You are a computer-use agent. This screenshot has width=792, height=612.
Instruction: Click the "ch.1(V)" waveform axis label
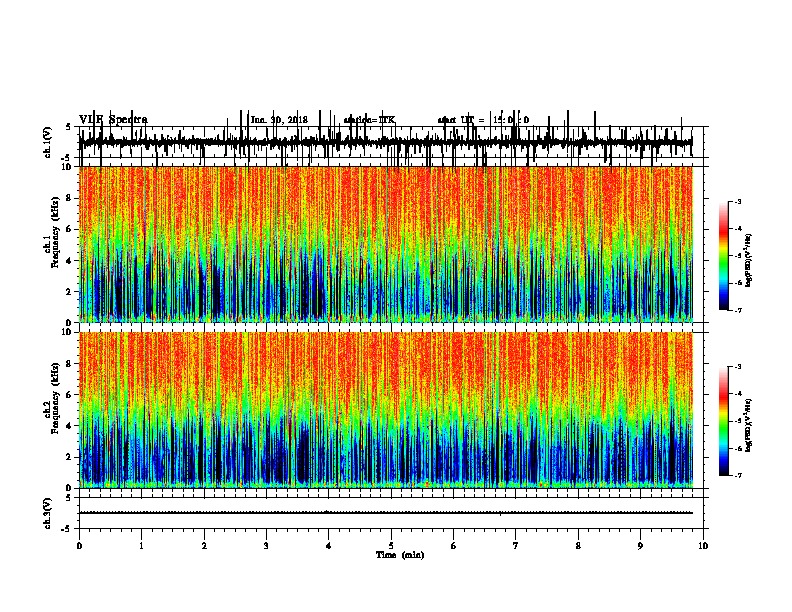48,142
